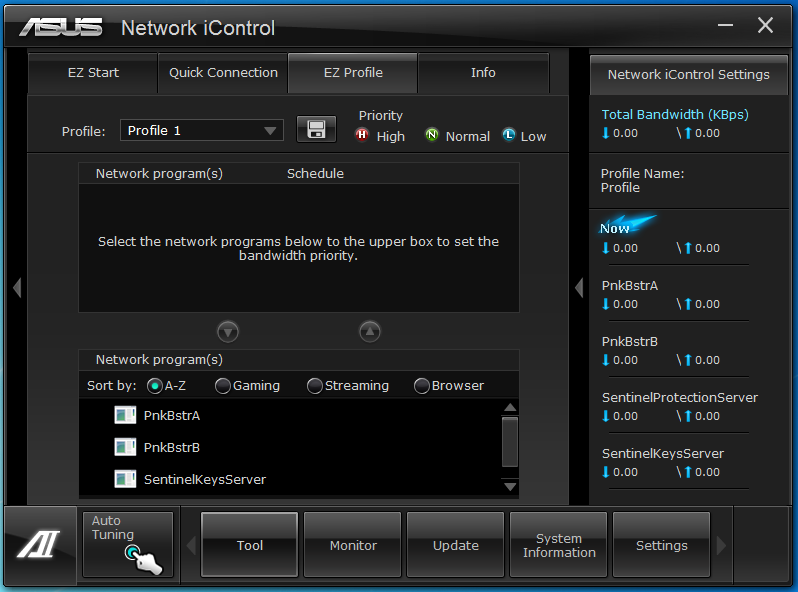This screenshot has width=798, height=592.
Task: Sort programs by Streaming
Action: coord(315,386)
